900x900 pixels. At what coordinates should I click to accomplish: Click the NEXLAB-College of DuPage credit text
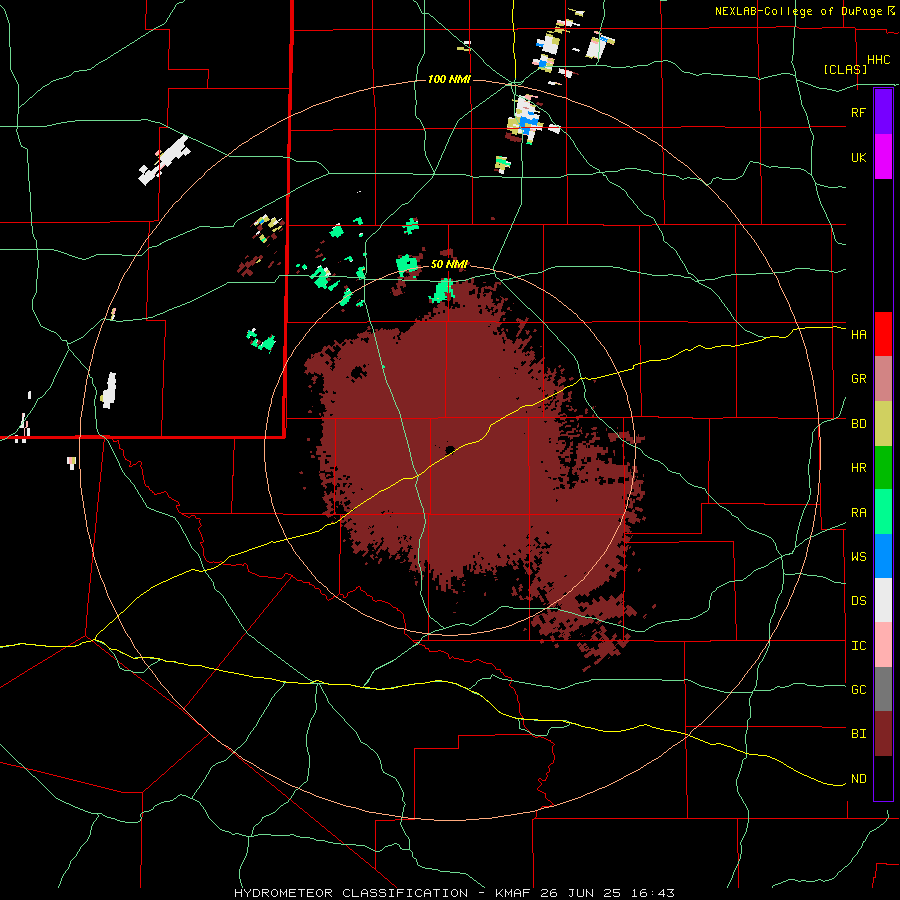tap(798, 11)
